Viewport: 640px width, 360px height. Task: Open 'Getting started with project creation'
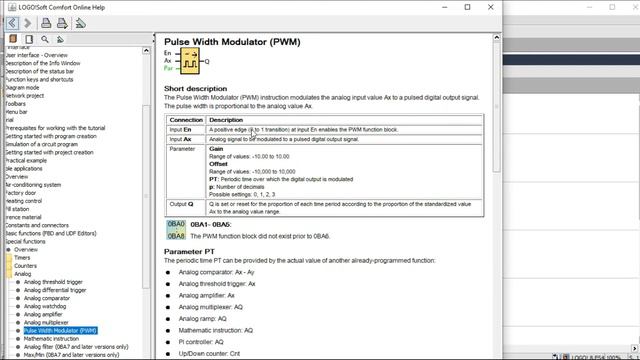coord(49,152)
